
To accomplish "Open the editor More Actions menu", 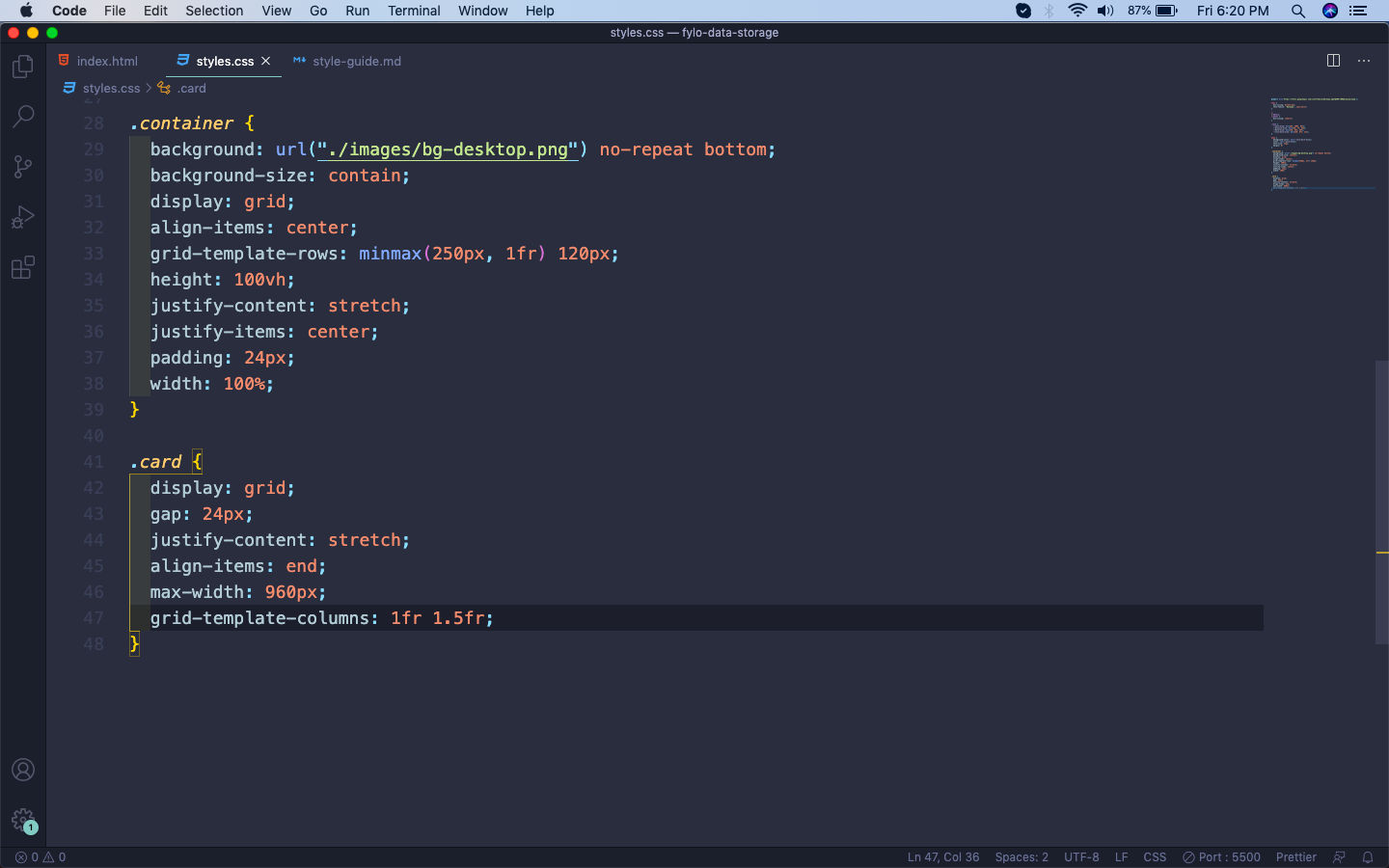I will (x=1364, y=61).
